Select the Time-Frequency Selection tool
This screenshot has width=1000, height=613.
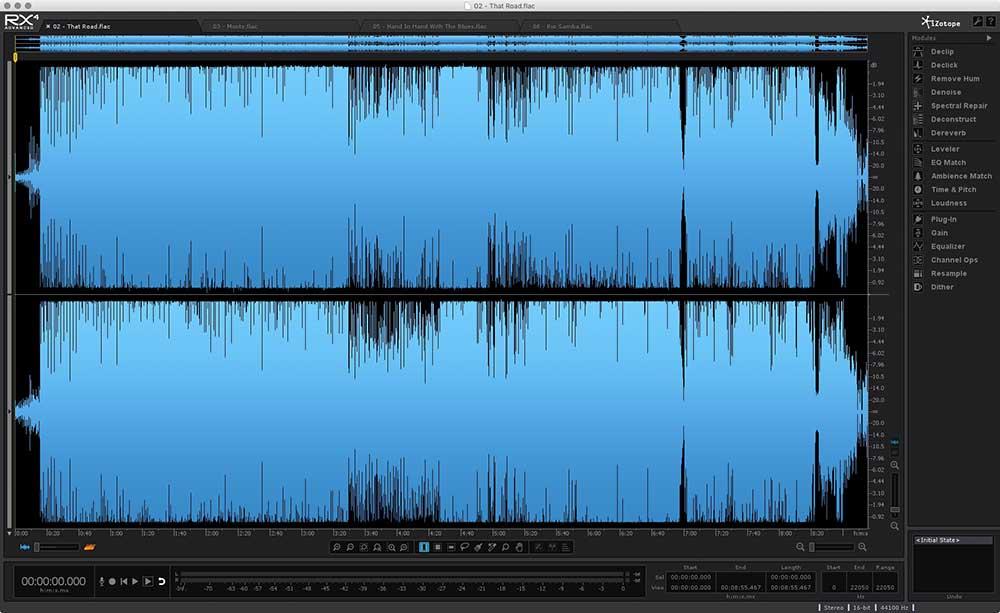pyautogui.click(x=438, y=547)
